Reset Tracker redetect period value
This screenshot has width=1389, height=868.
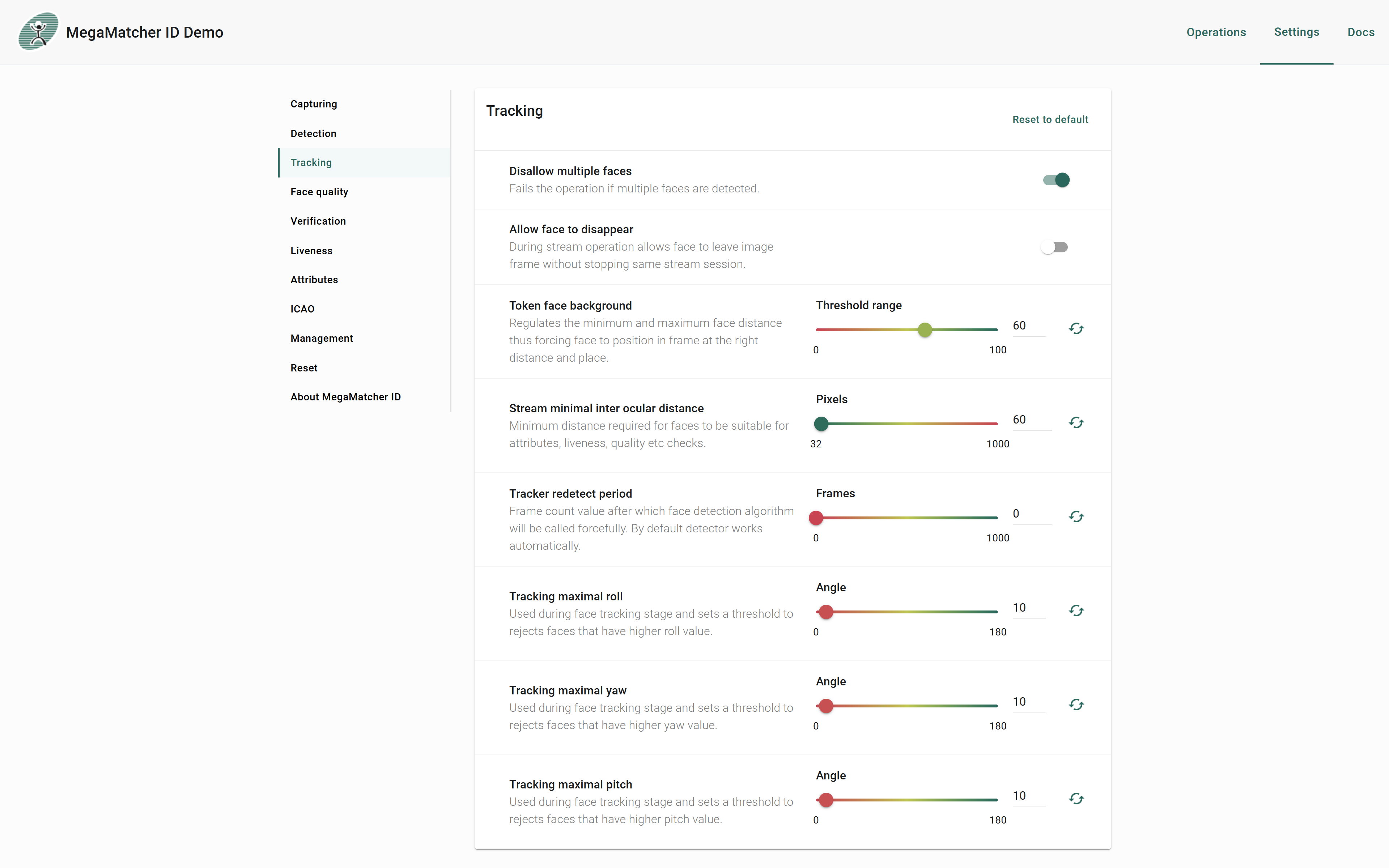click(1076, 517)
